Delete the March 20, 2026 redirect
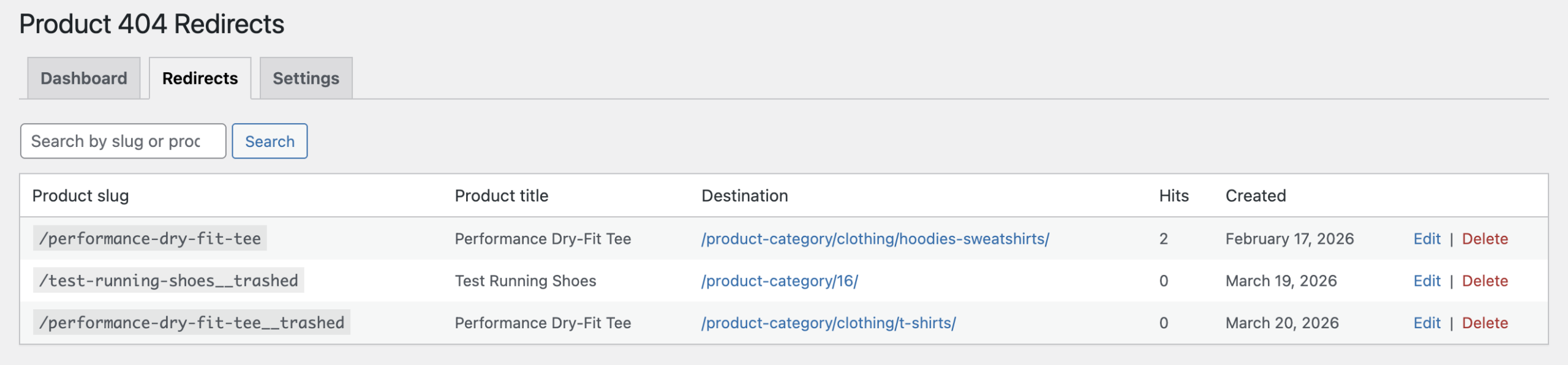The image size is (1568, 365). [1485, 323]
